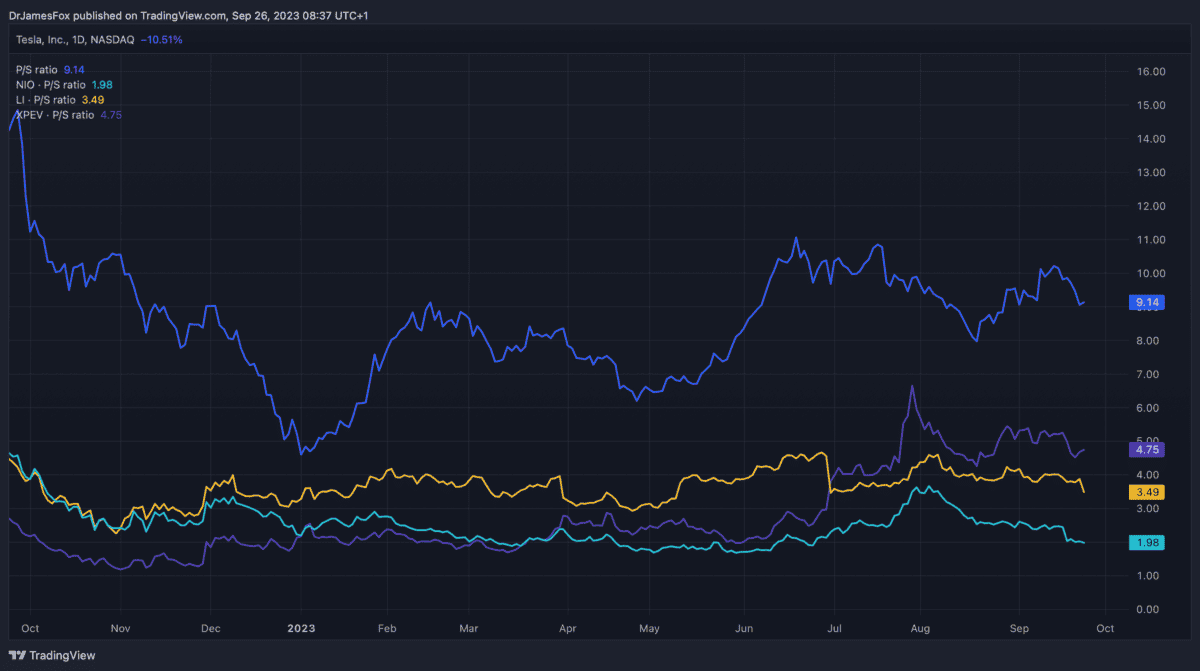Viewport: 1200px width, 671px height.
Task: Click the -10.51% change value
Action: [x=162, y=39]
